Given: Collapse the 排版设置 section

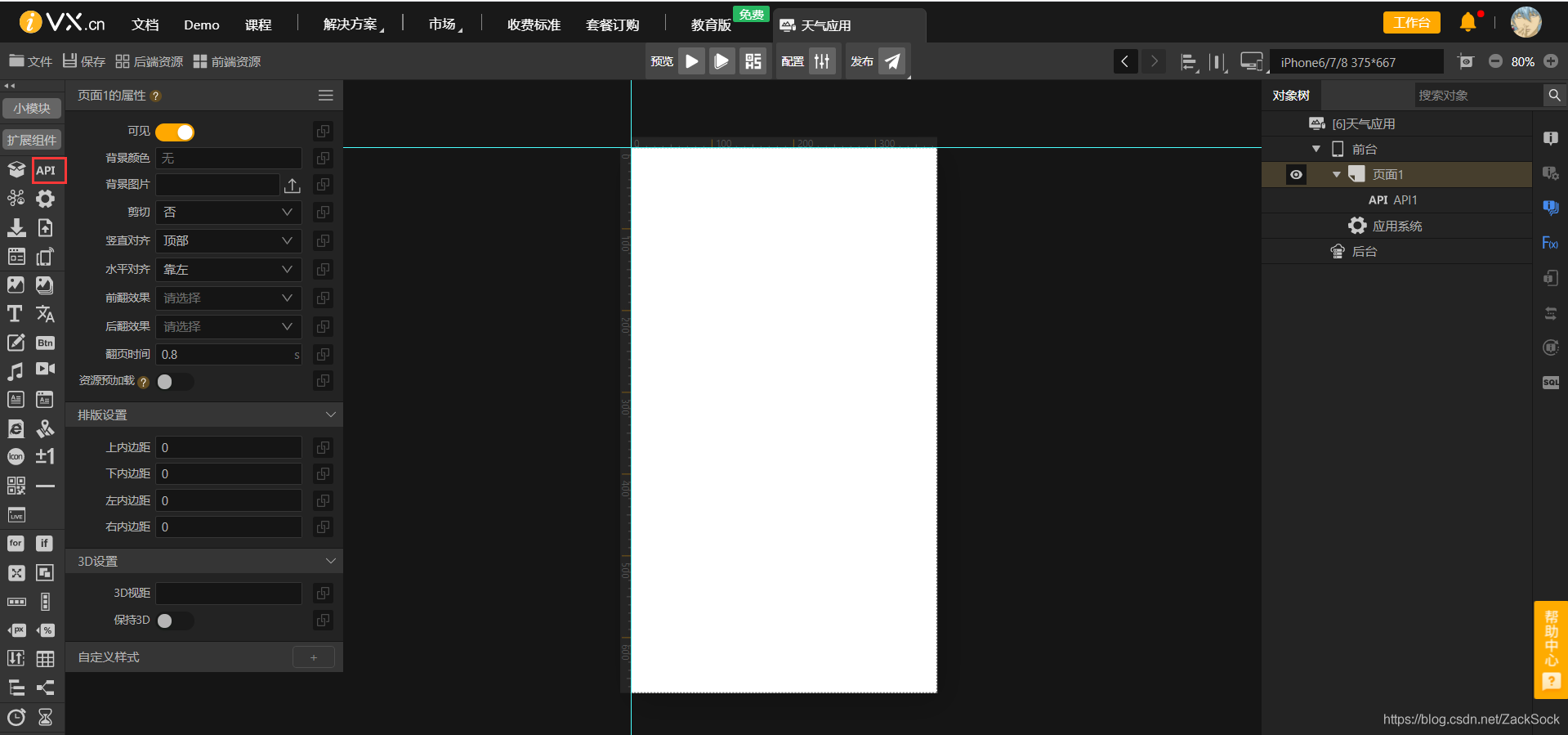Looking at the screenshot, I should 204,415.
